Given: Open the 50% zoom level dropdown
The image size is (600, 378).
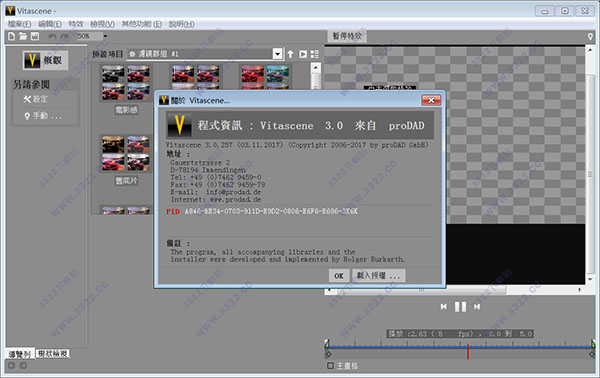Looking at the screenshot, I should [x=105, y=36].
